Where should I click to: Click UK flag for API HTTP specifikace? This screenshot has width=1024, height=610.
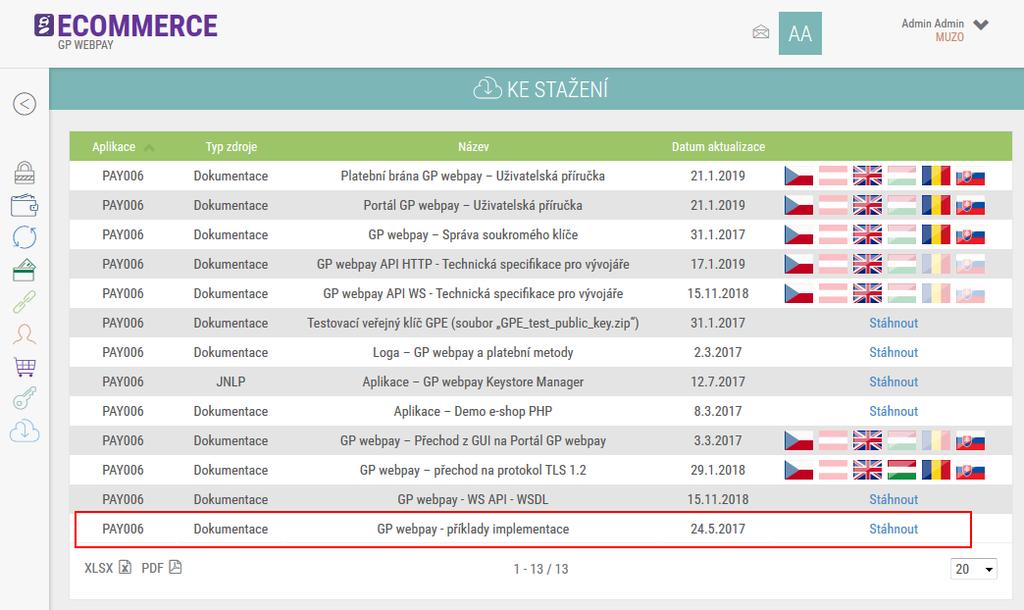(x=867, y=264)
